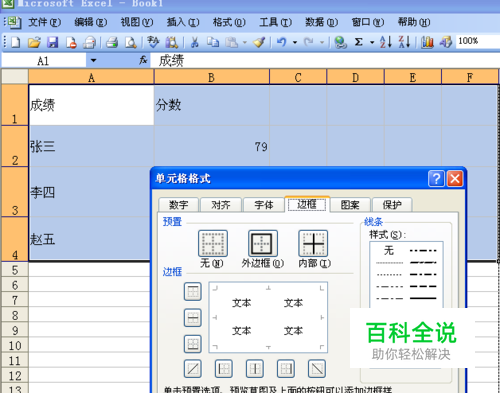Click the Insert Hyperlink globe icon
This screenshot has width=500, height=393.
(x=340, y=42)
